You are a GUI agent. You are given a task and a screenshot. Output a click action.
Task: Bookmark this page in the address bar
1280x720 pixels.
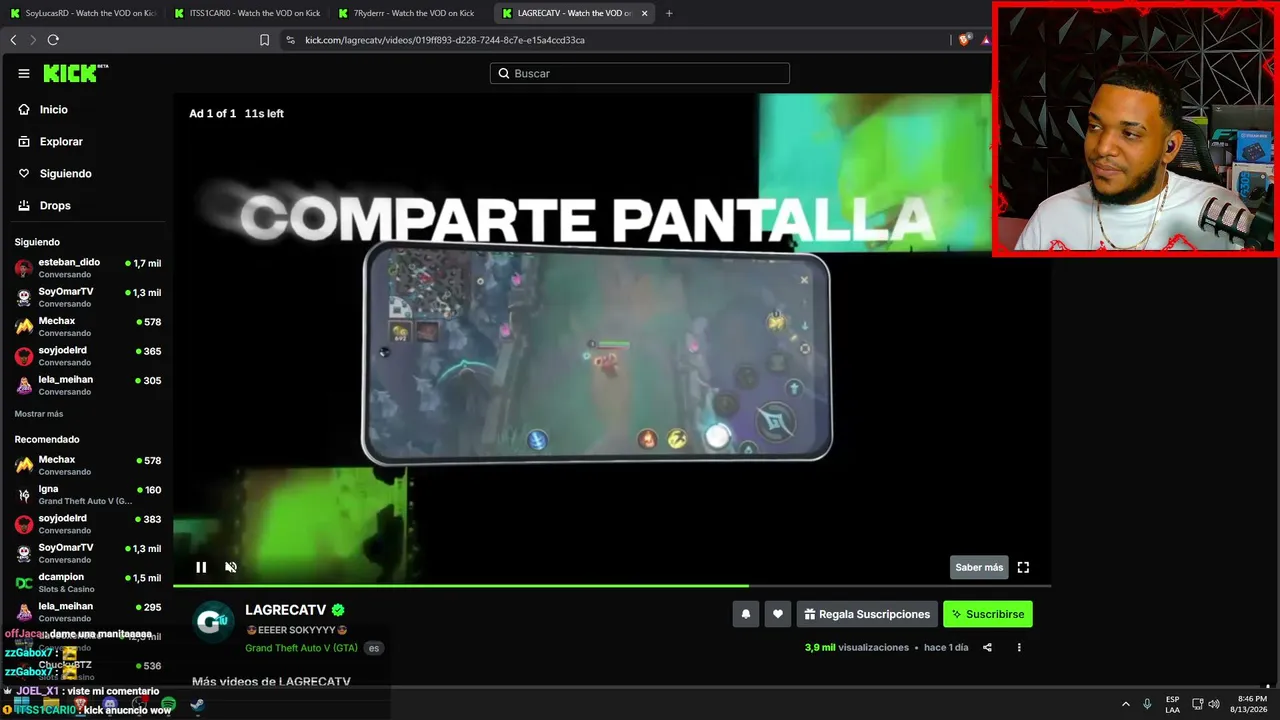(264, 40)
